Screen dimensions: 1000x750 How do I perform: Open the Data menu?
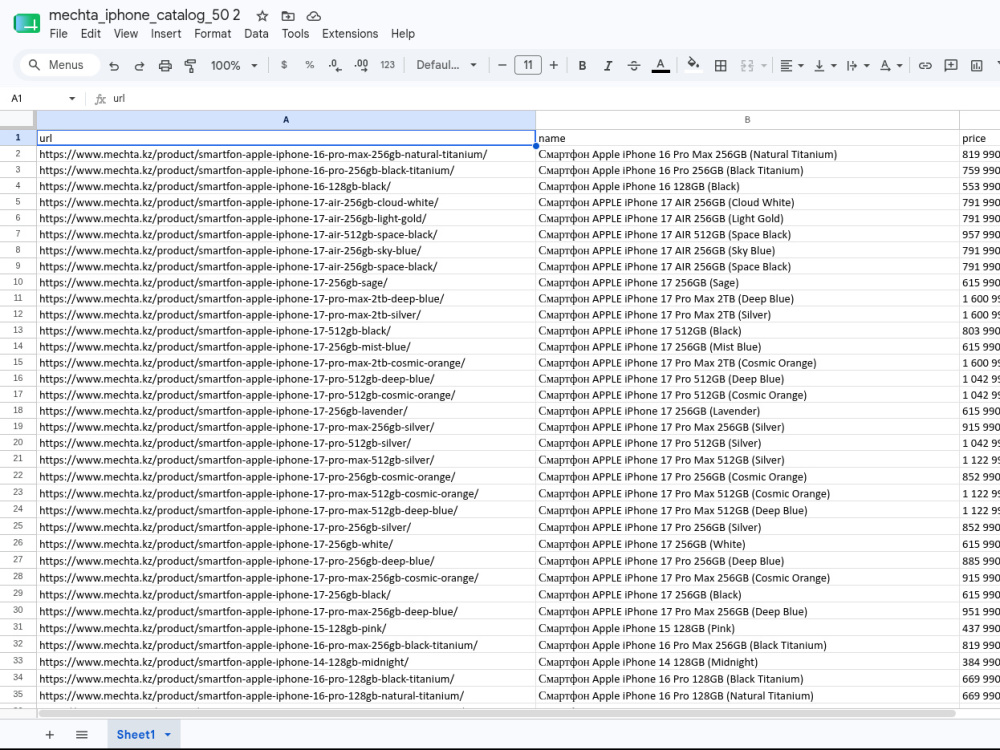click(256, 34)
